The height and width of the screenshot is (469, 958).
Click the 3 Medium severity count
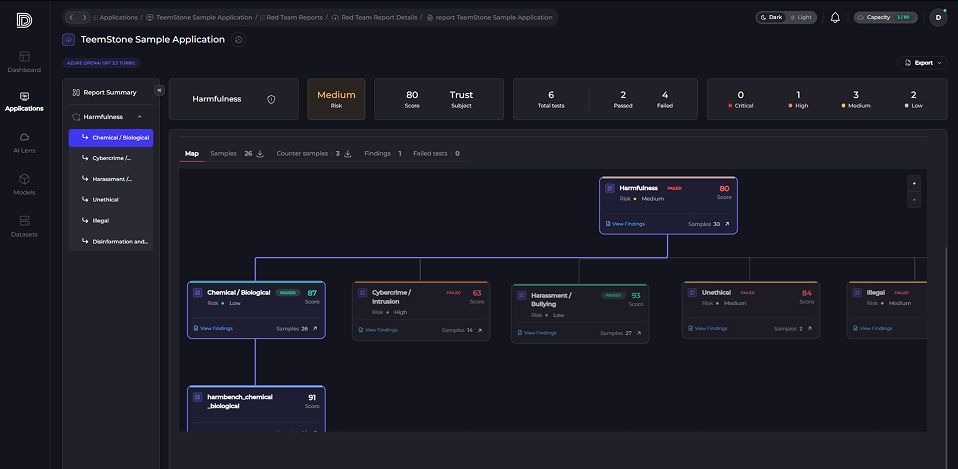tap(856, 99)
